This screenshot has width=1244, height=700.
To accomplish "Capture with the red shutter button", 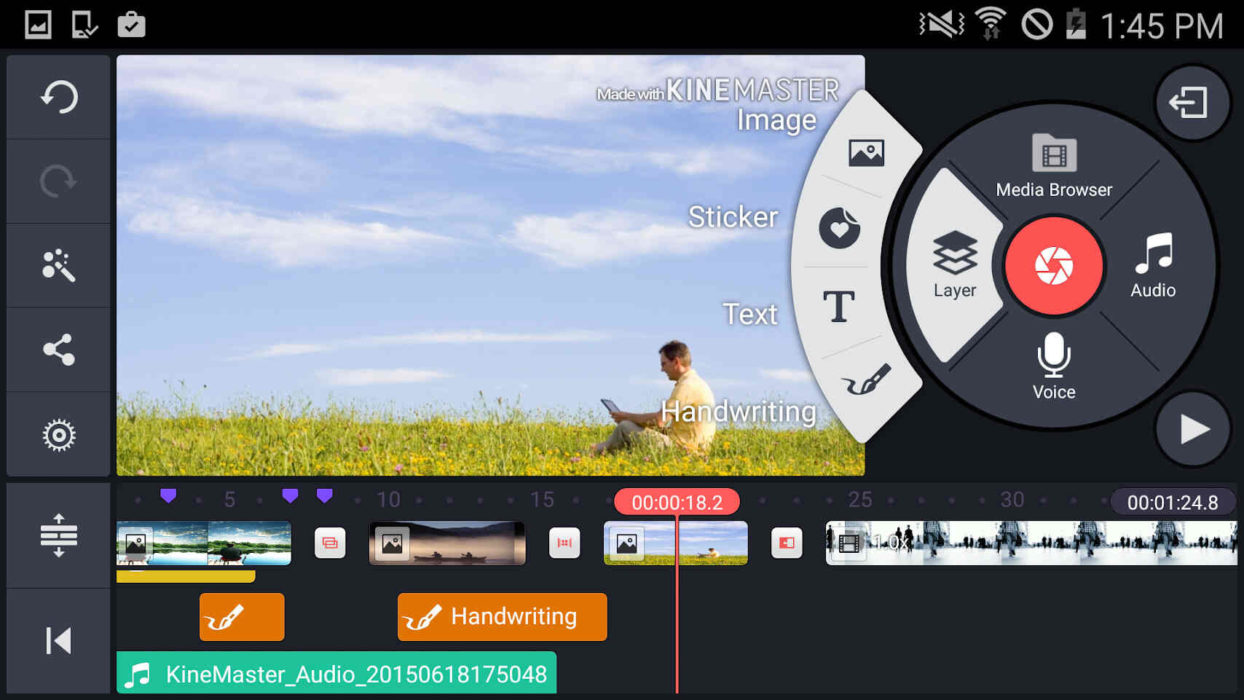I will pyautogui.click(x=1054, y=264).
